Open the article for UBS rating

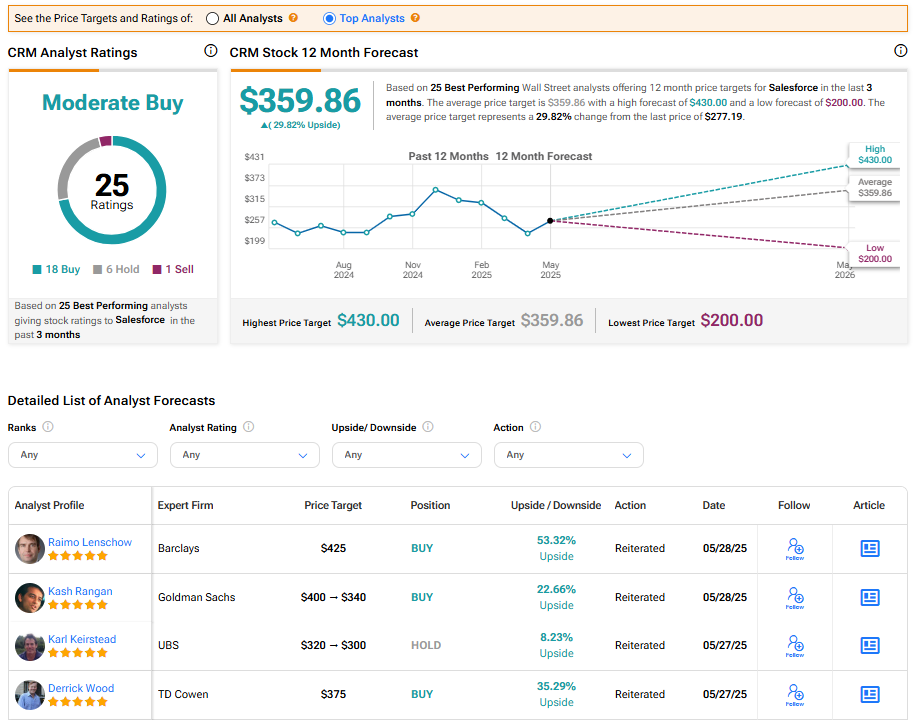coord(870,645)
